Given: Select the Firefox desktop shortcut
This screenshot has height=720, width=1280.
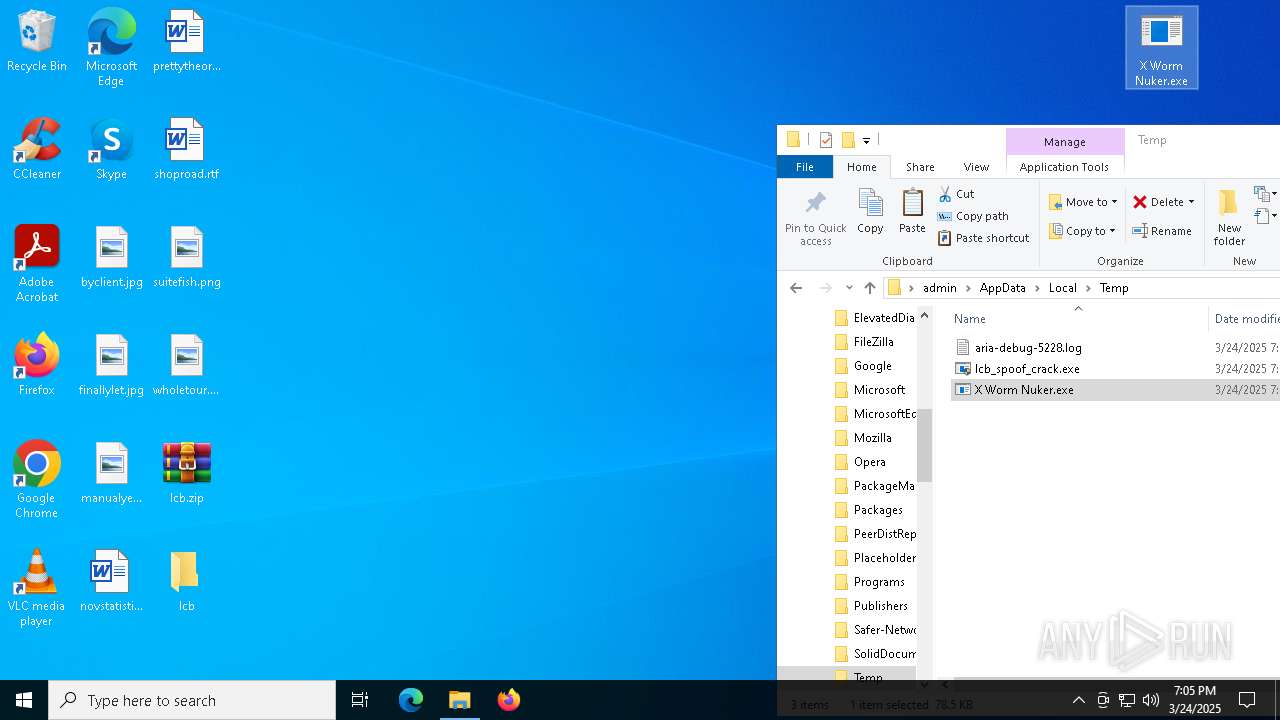Looking at the screenshot, I should coord(37,365).
